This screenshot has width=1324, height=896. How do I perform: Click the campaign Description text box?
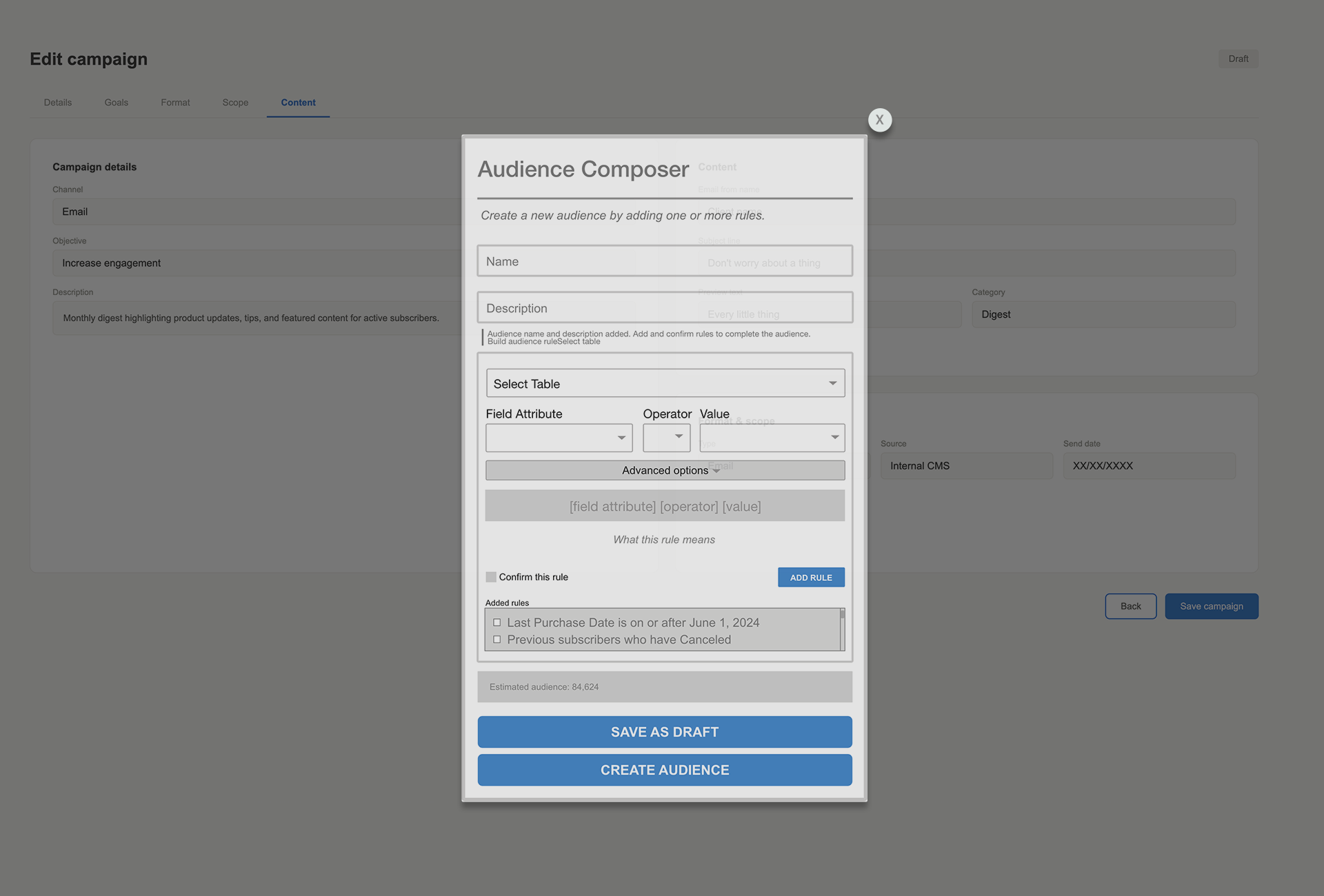pos(257,318)
